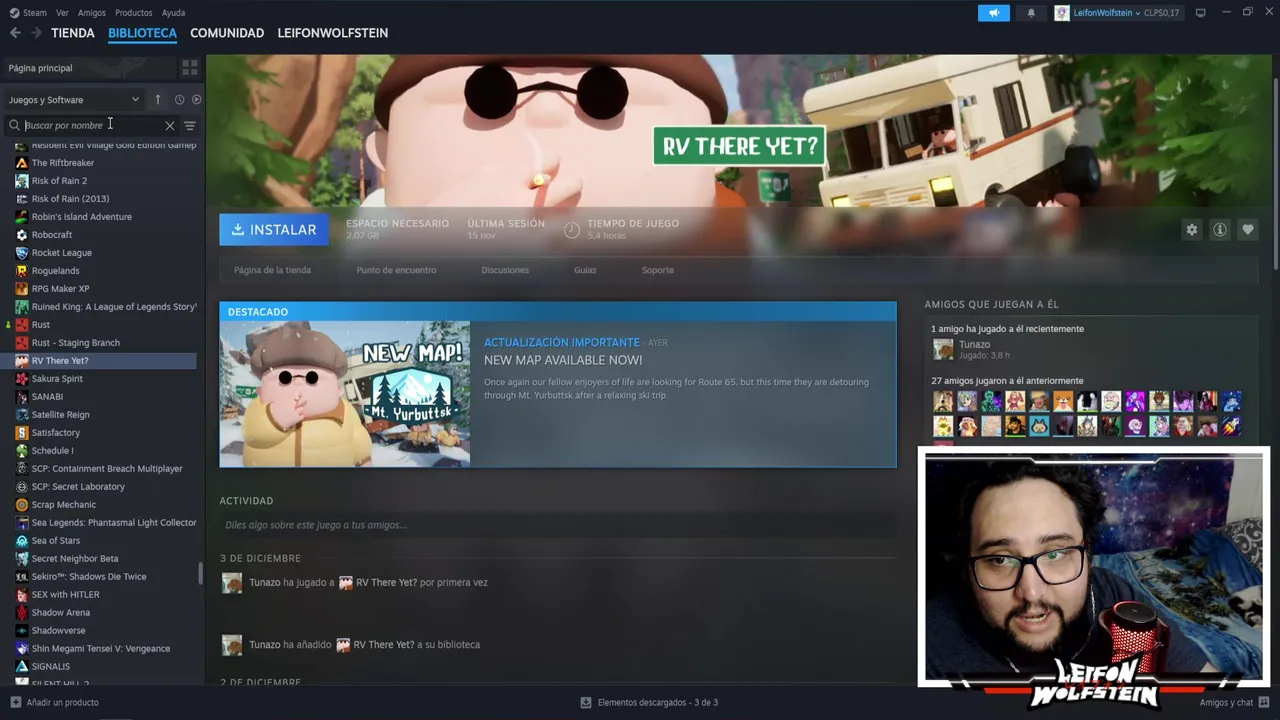1280x720 pixels.
Task: Open game settings gear icon
Action: (1191, 230)
